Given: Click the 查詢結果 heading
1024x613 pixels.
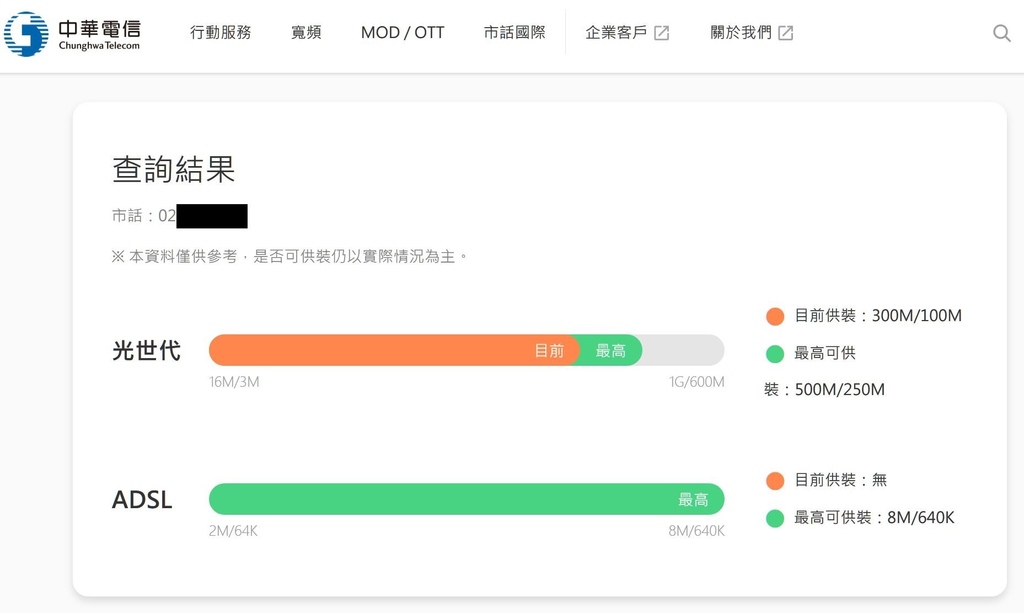Looking at the screenshot, I should [x=174, y=169].
